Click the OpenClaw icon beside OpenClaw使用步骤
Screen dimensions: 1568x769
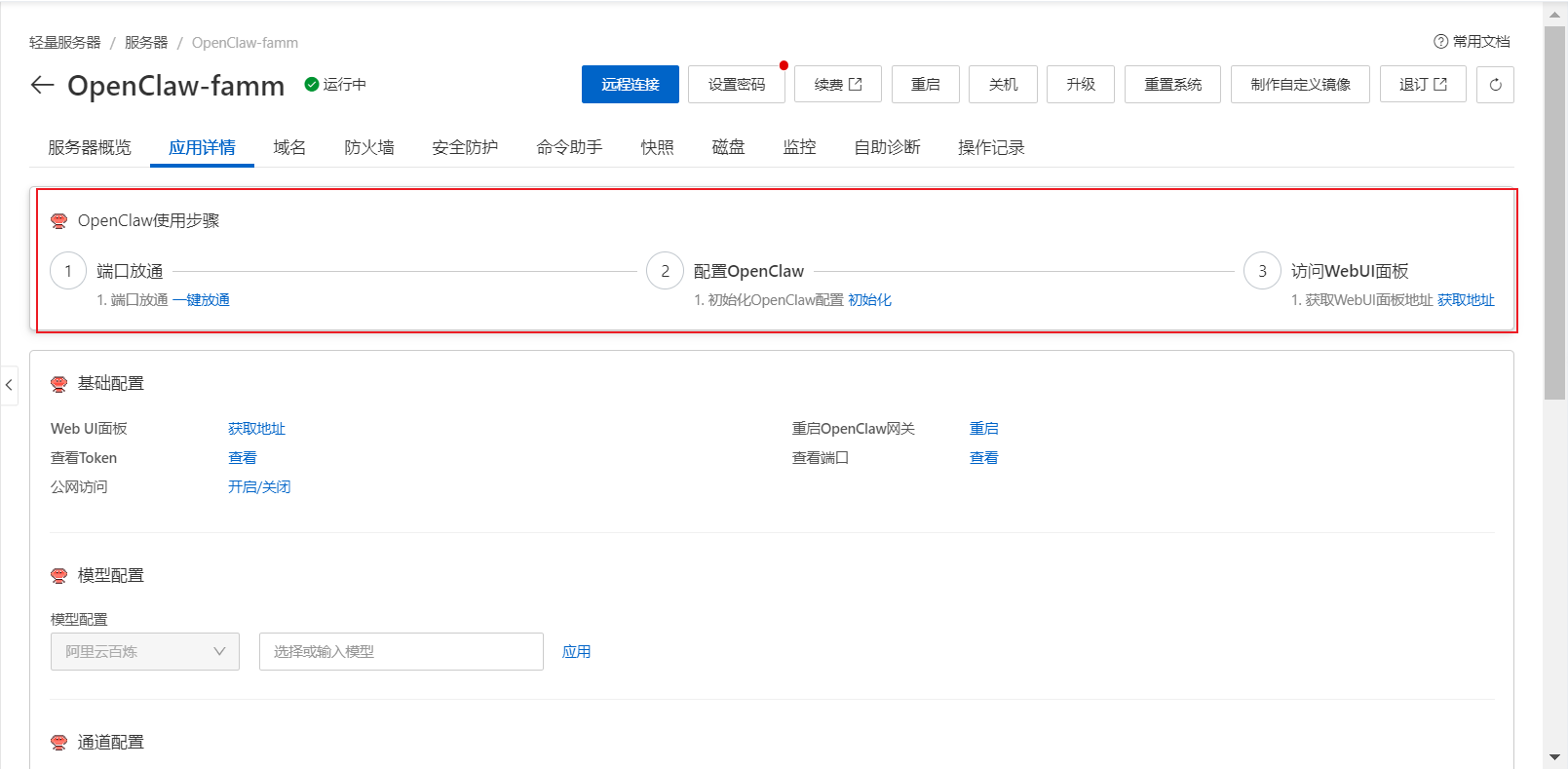point(59,221)
